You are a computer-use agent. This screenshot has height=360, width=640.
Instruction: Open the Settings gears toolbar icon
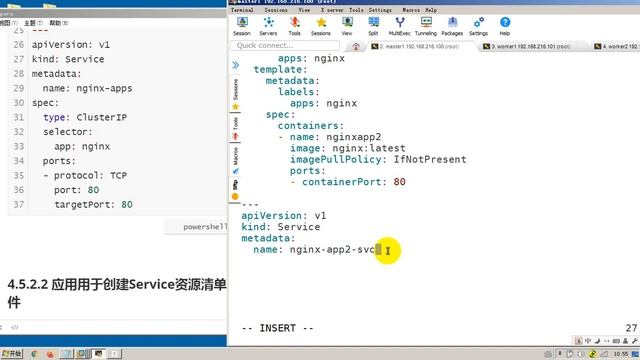(478, 26)
